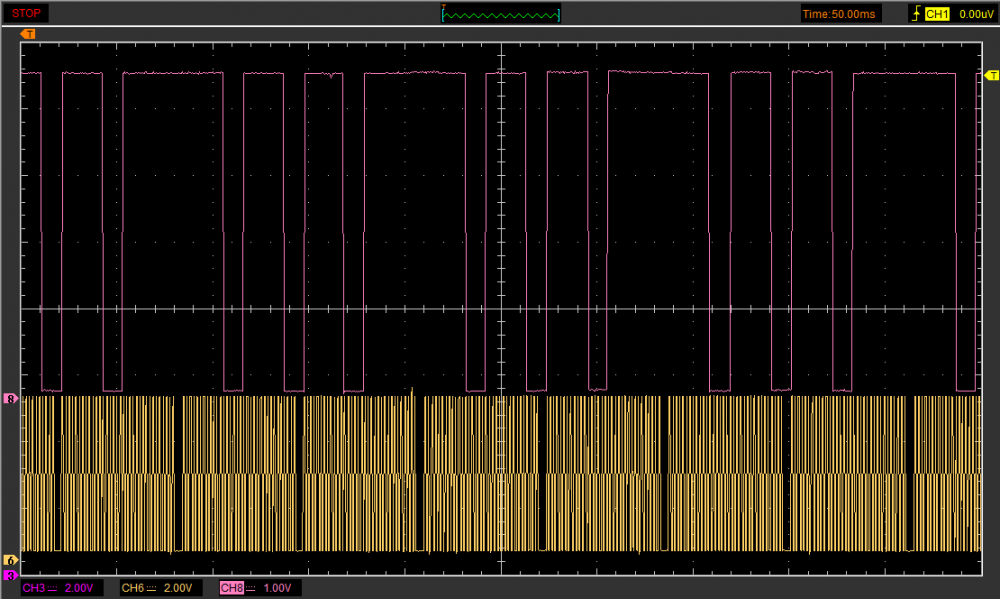Click the CH8 1.00V scale readout
Viewport: 1000px width, 599px height.
(277, 588)
